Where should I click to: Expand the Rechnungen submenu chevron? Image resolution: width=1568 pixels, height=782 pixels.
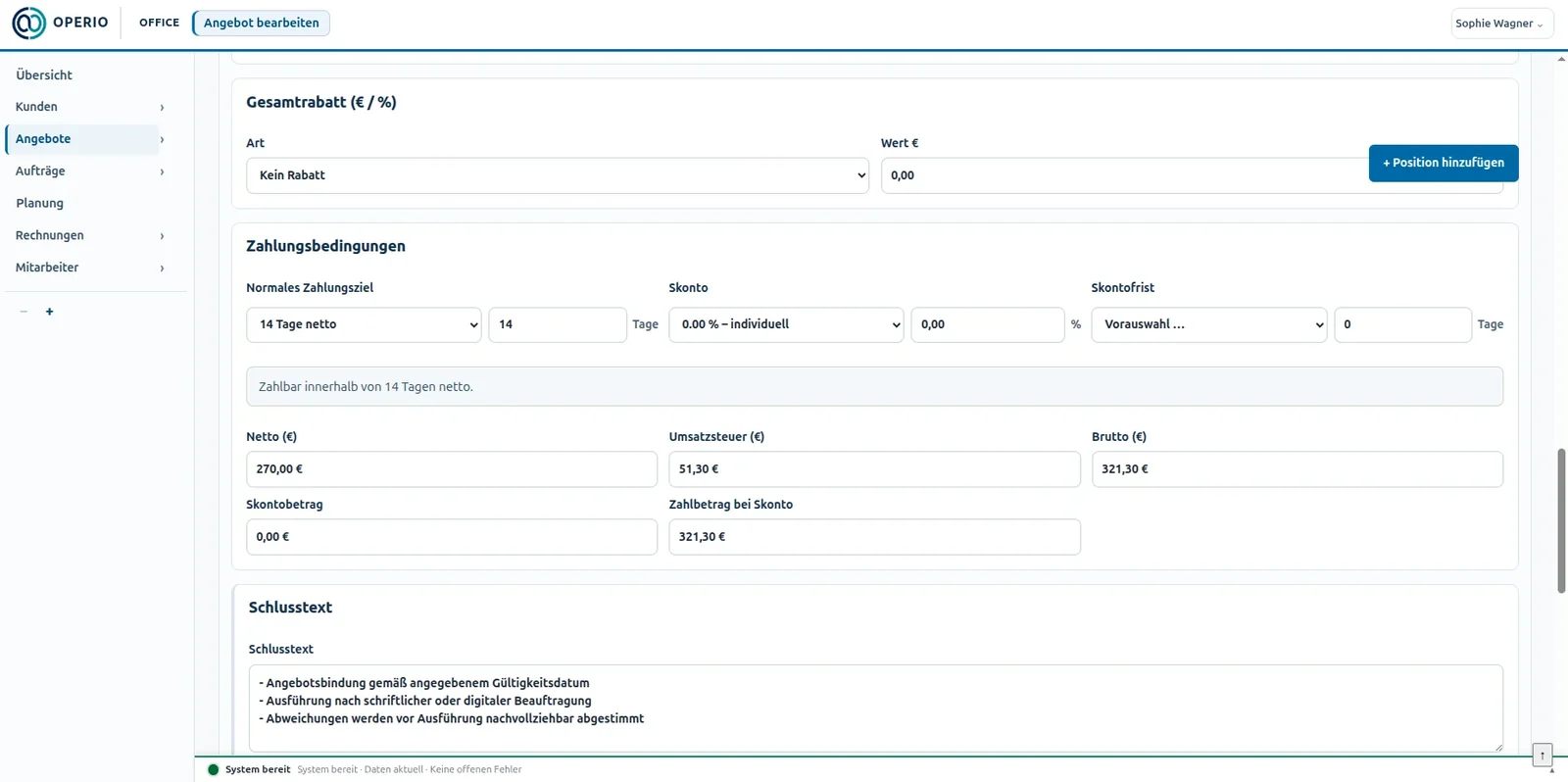pos(162,236)
